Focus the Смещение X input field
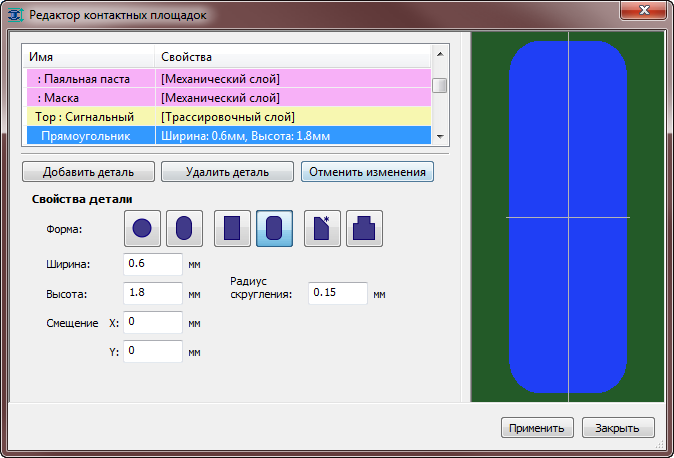674x458 pixels. (153, 322)
